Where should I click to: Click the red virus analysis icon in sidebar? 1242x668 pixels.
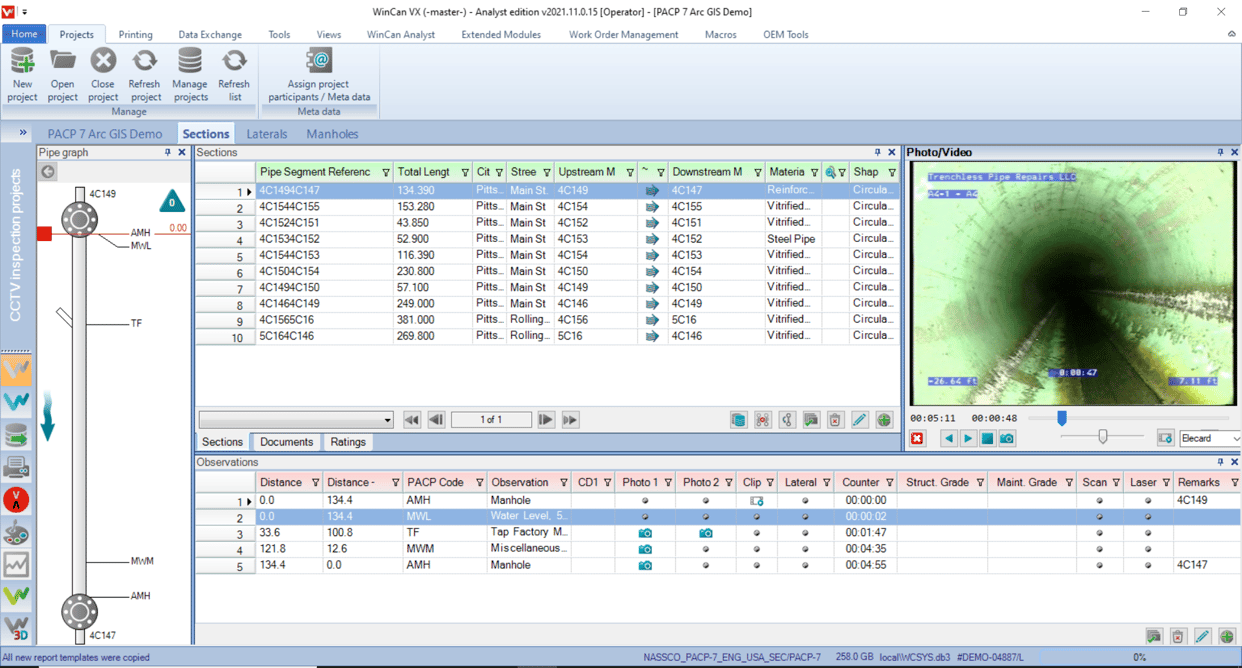(16, 500)
